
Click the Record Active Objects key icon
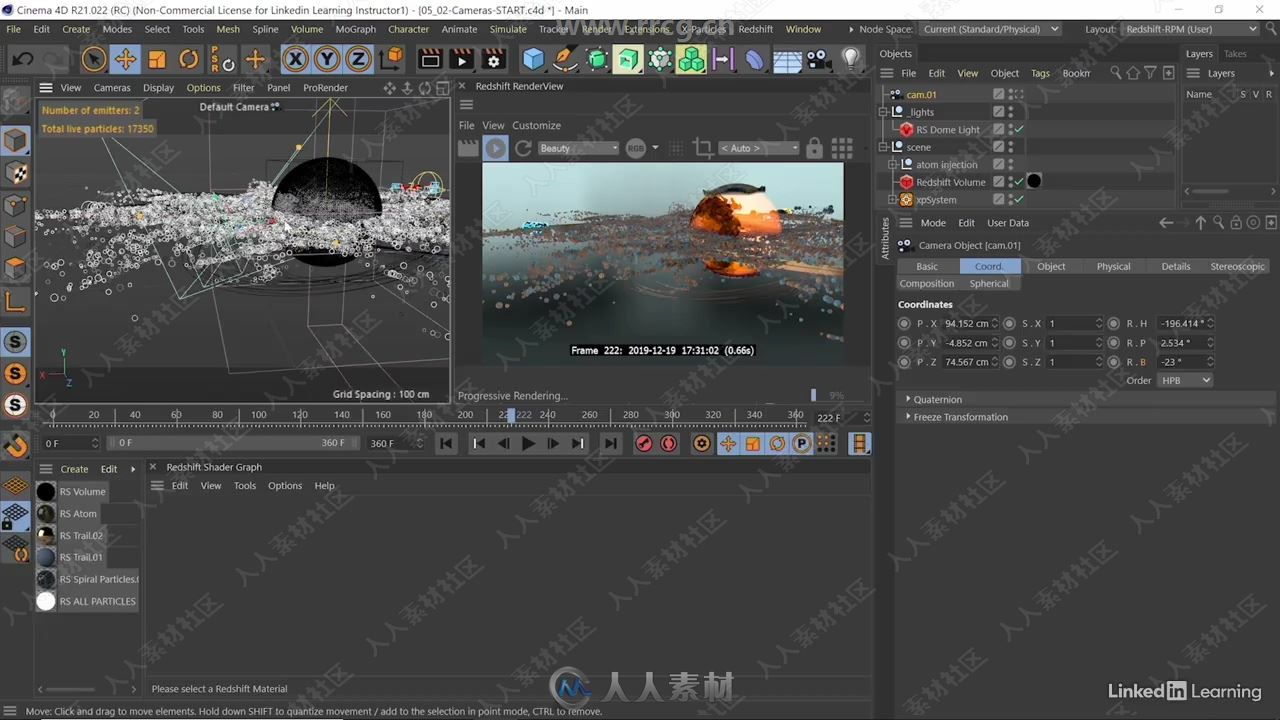click(644, 443)
